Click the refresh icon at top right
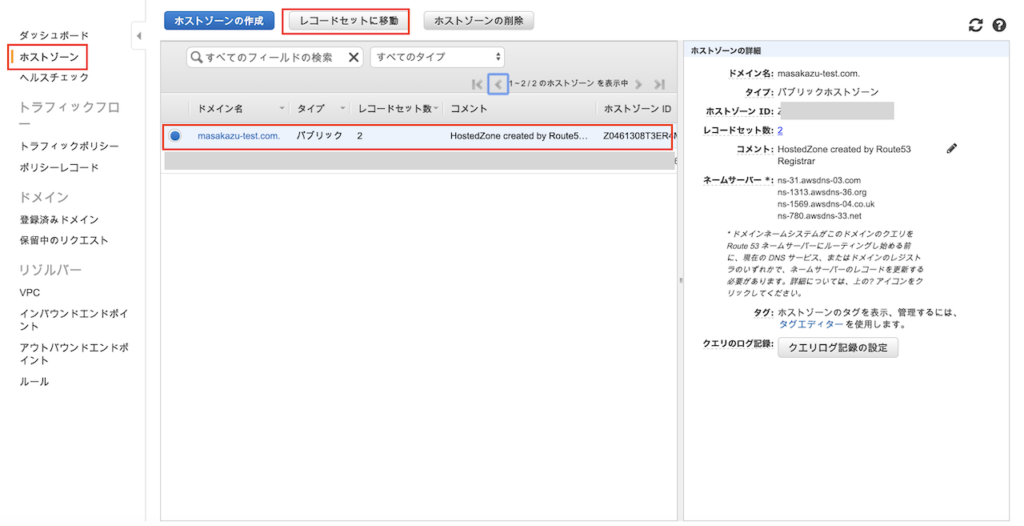Screen dimensions: 1024x526 [976, 25]
